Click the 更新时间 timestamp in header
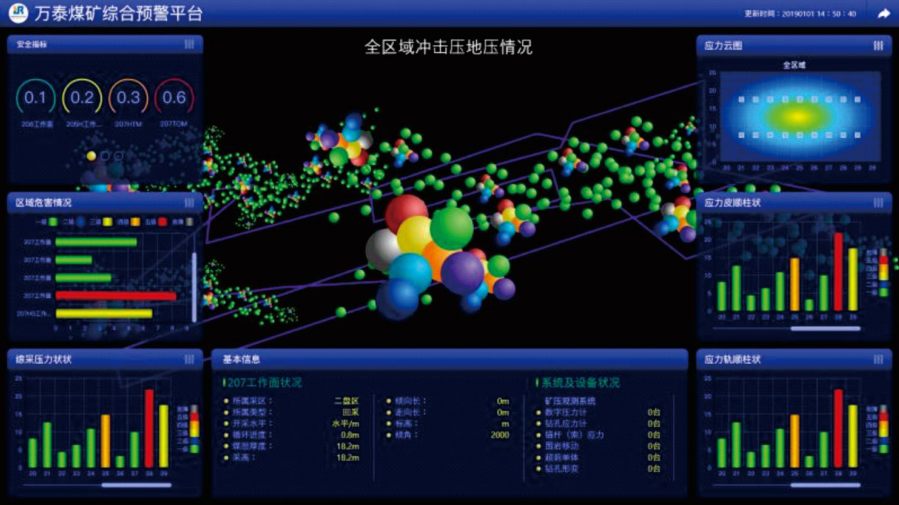Screen dimensions: 899x505 800,14
